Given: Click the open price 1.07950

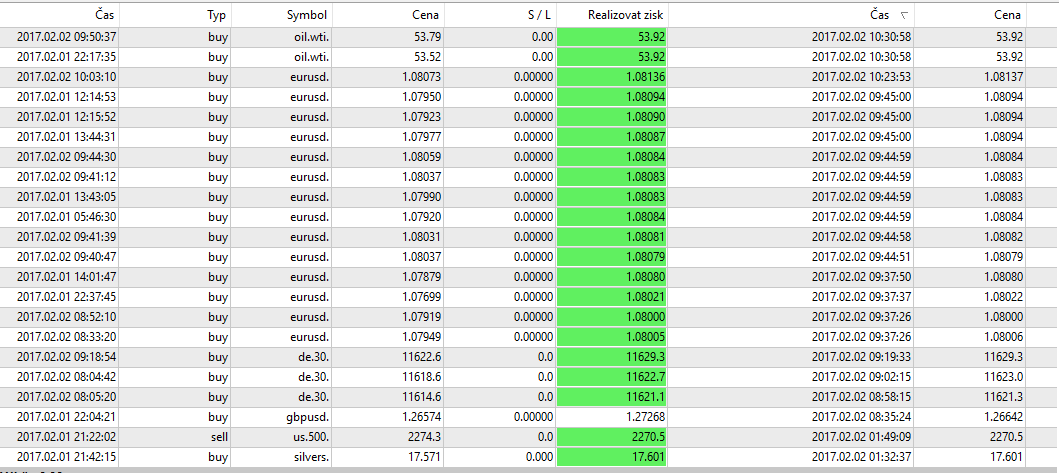Looking at the screenshot, I should [x=421, y=97].
